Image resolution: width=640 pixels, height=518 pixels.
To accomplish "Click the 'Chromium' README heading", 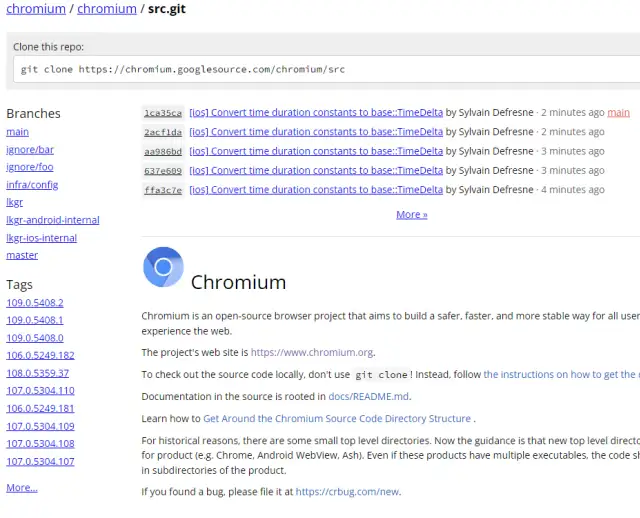I will [238, 282].
